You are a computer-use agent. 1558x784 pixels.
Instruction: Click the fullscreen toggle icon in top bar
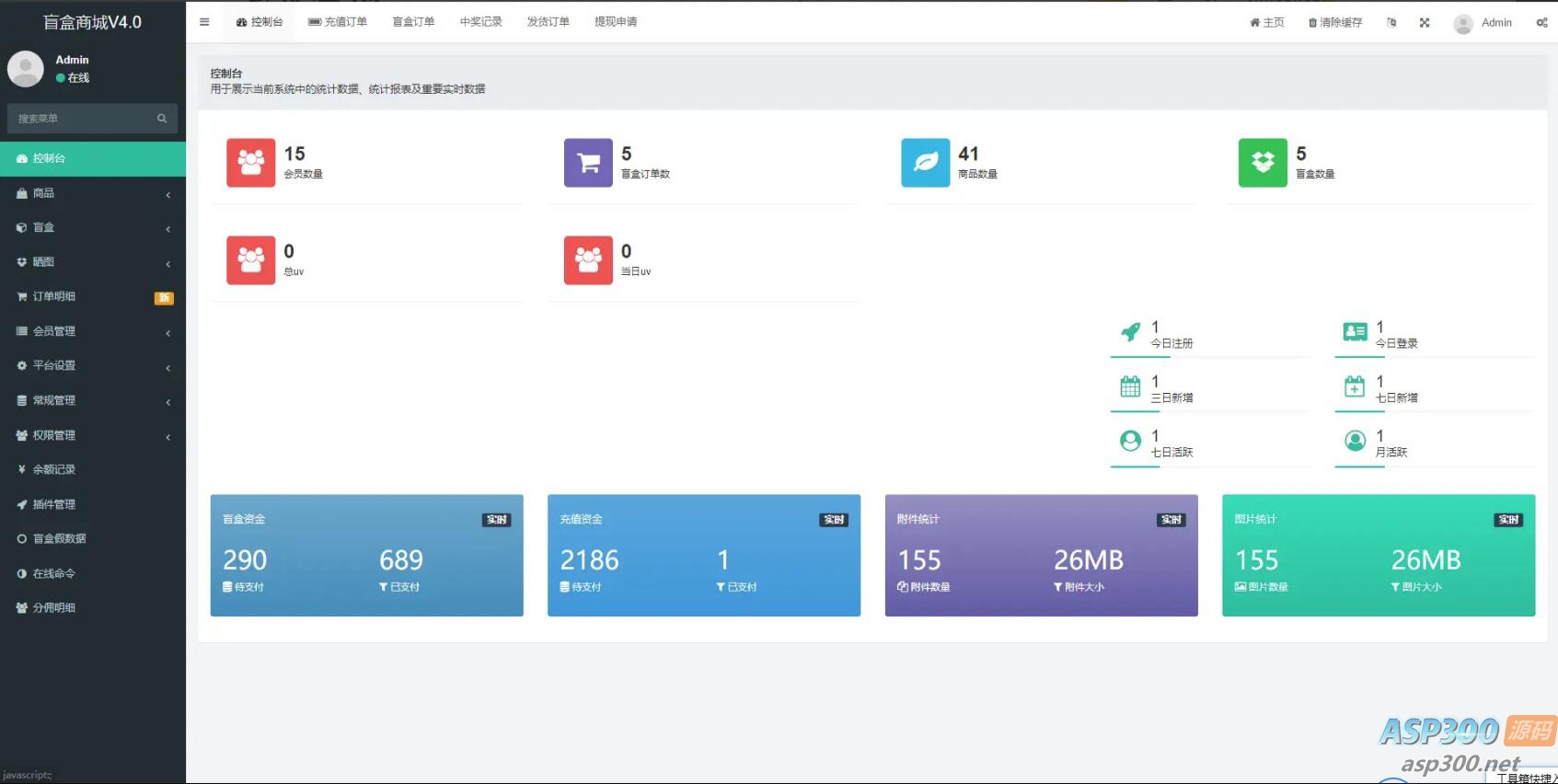(1425, 23)
